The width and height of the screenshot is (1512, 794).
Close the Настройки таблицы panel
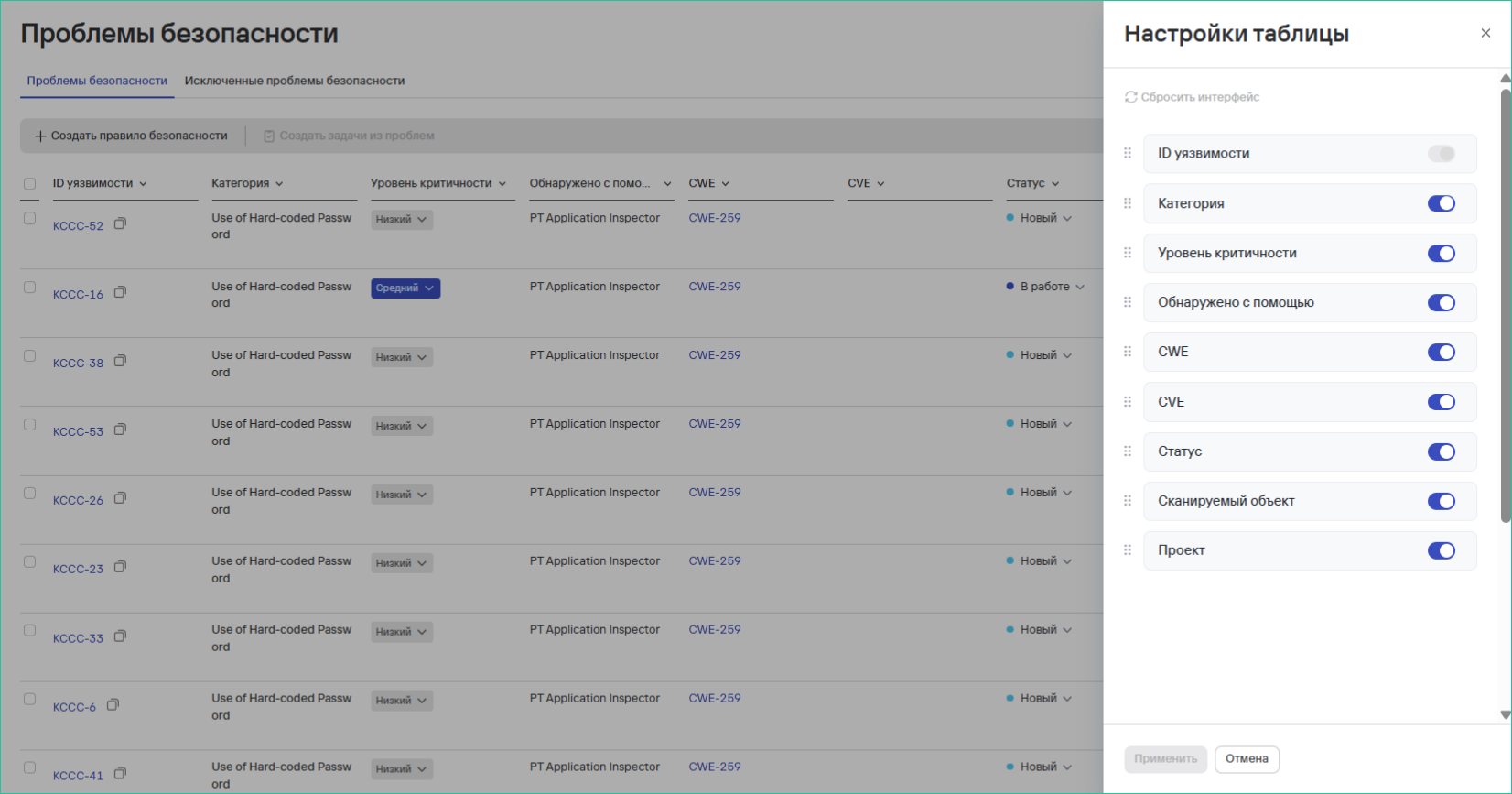click(1485, 33)
